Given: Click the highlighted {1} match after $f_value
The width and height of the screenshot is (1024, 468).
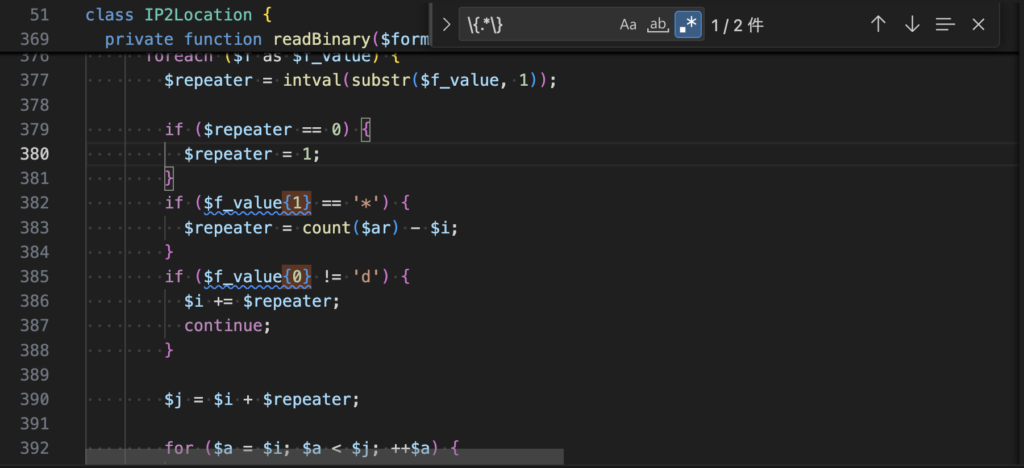Looking at the screenshot, I should click(297, 203).
